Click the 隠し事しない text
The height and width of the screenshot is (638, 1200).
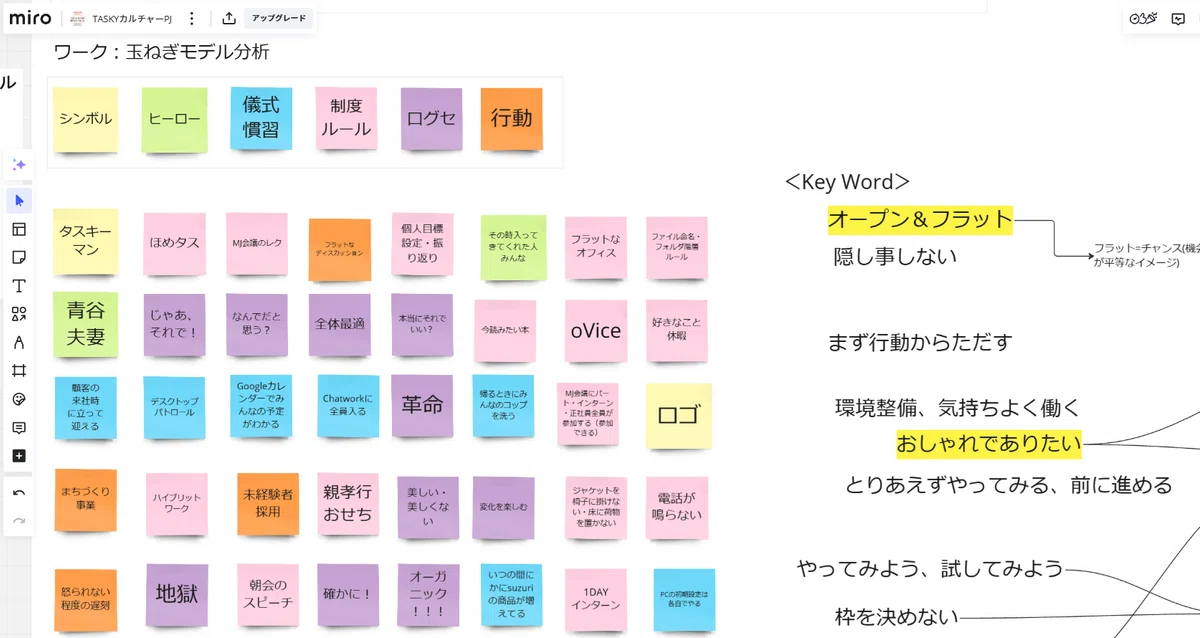pos(895,256)
